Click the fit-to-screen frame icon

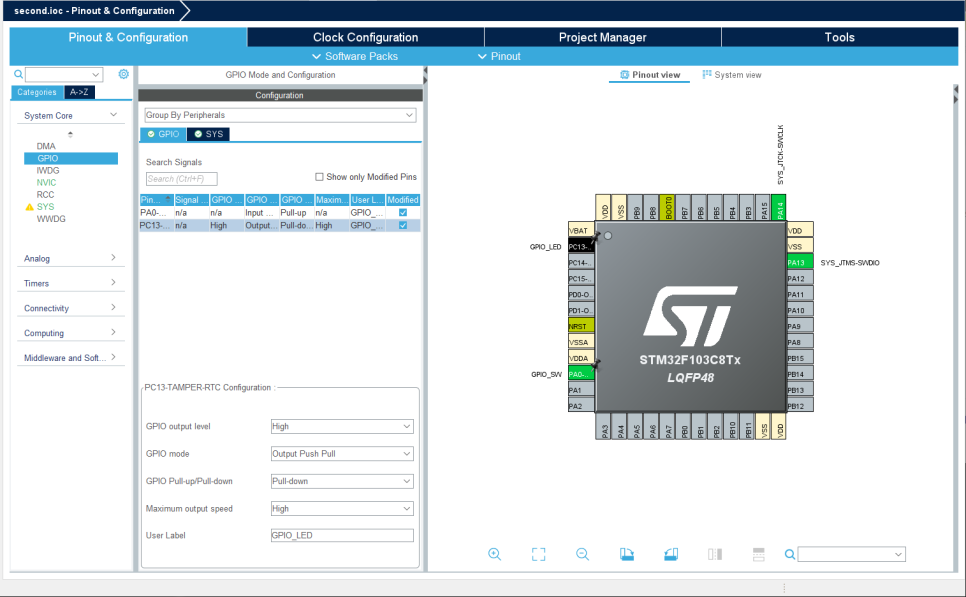[x=538, y=554]
